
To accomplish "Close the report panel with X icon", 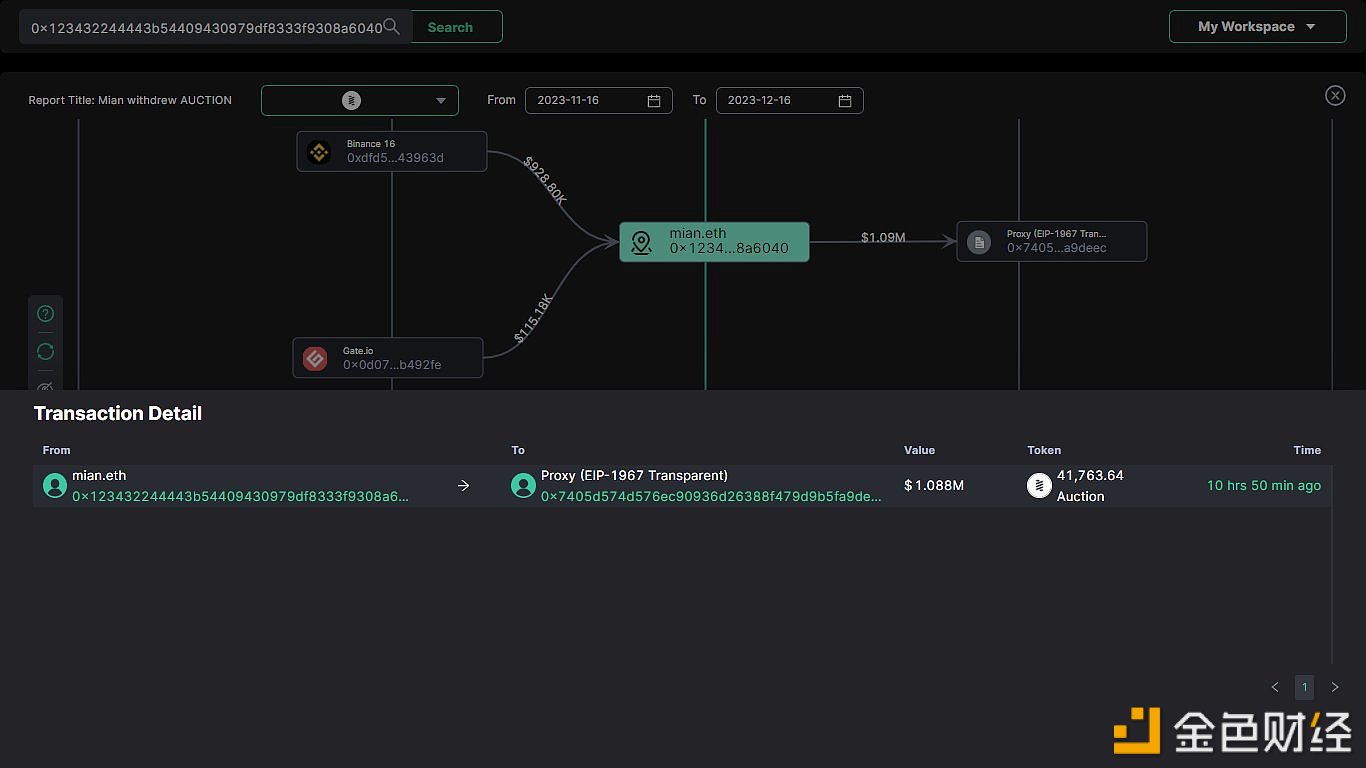I will [x=1335, y=95].
